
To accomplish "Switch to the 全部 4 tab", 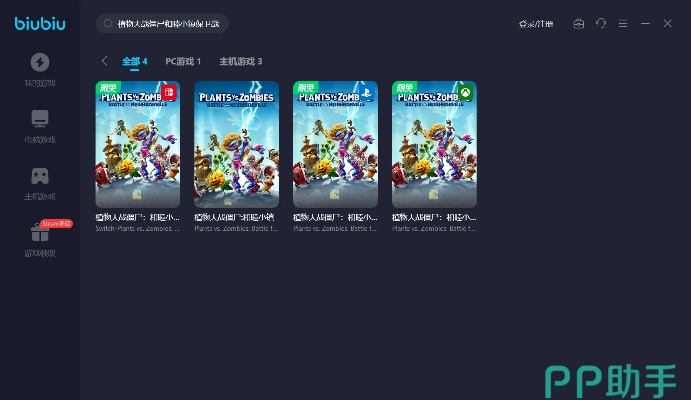I will point(134,61).
